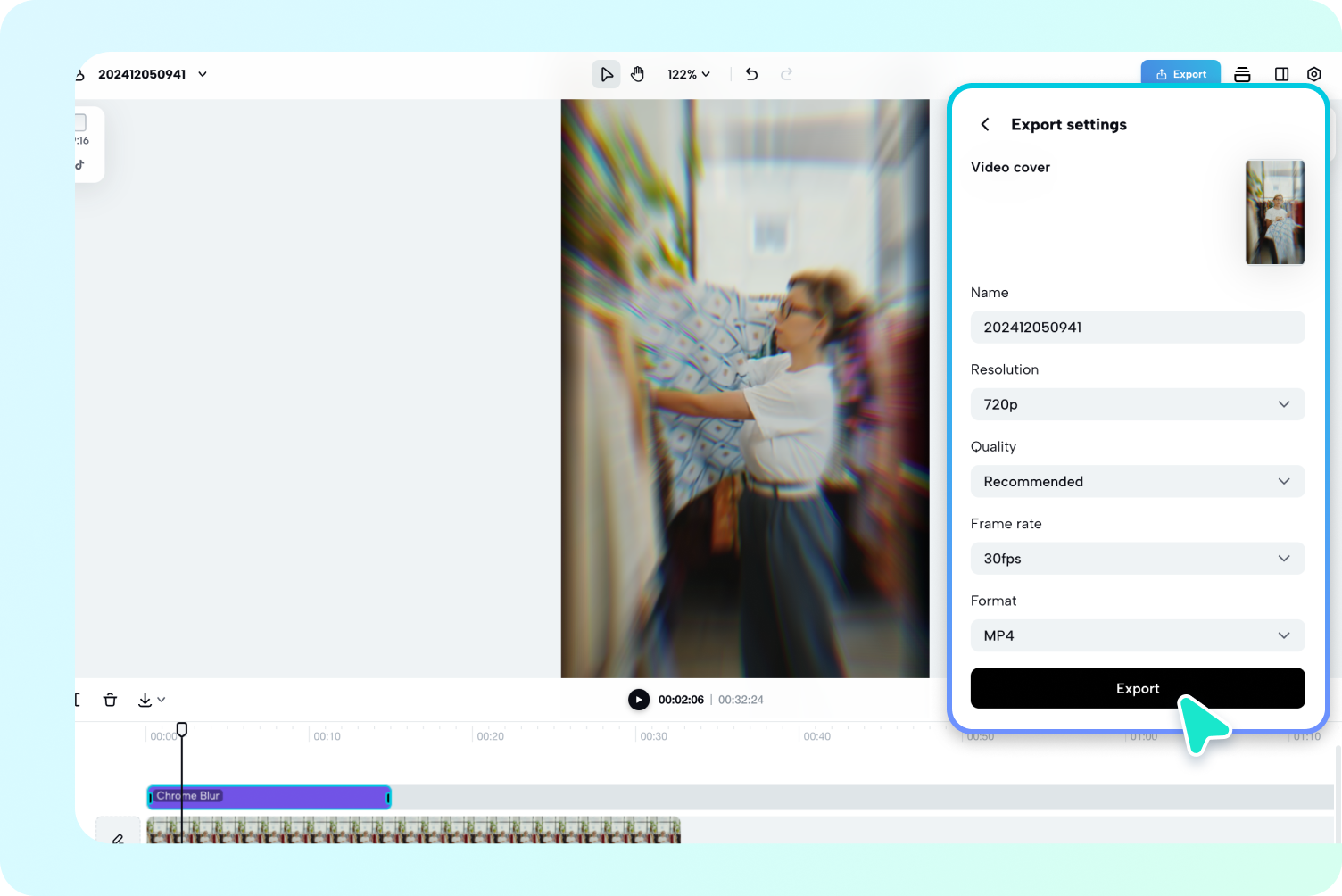Viewport: 1342px width, 896px height.
Task: Click the 00:30 mark on timeline ruler
Action: 653,736
